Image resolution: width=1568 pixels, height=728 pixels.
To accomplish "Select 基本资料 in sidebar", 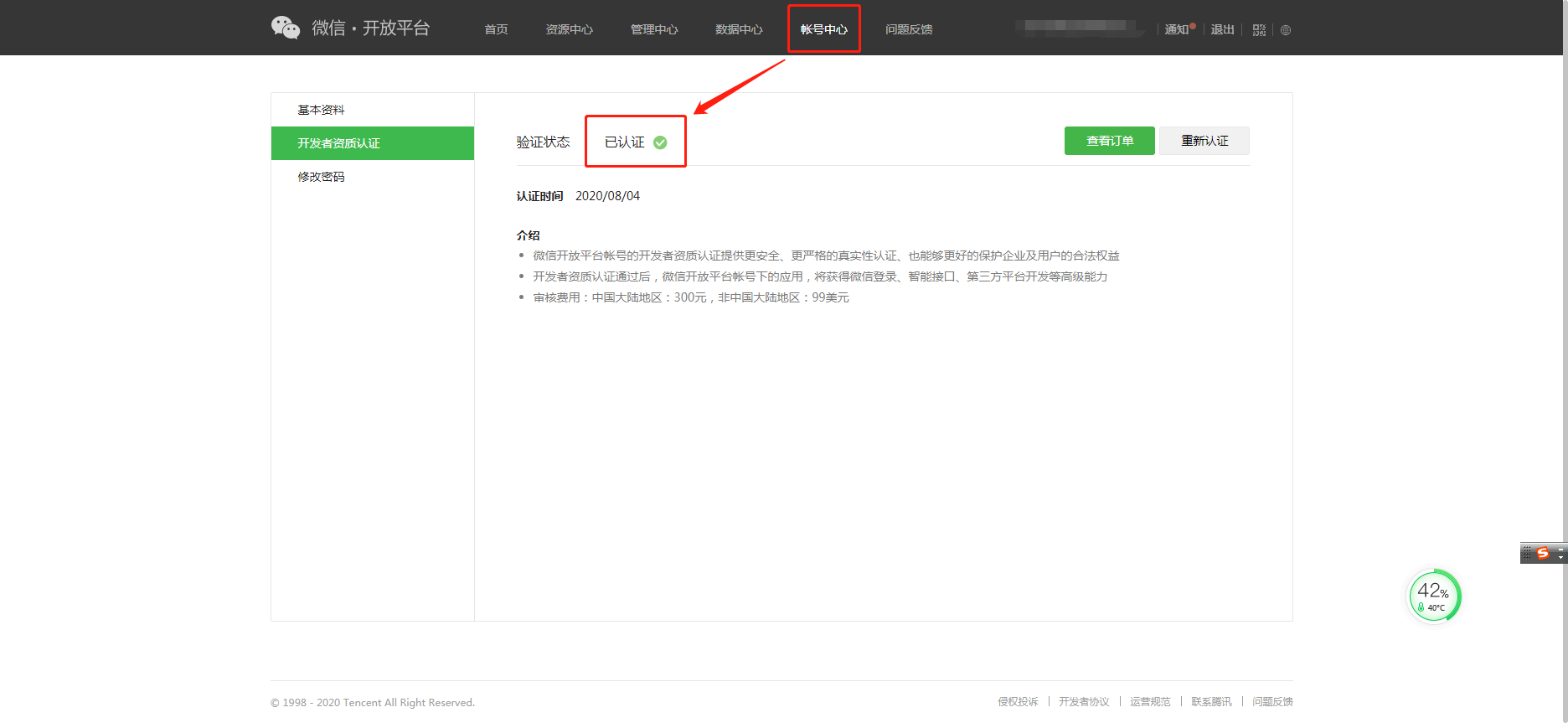I will (x=373, y=110).
